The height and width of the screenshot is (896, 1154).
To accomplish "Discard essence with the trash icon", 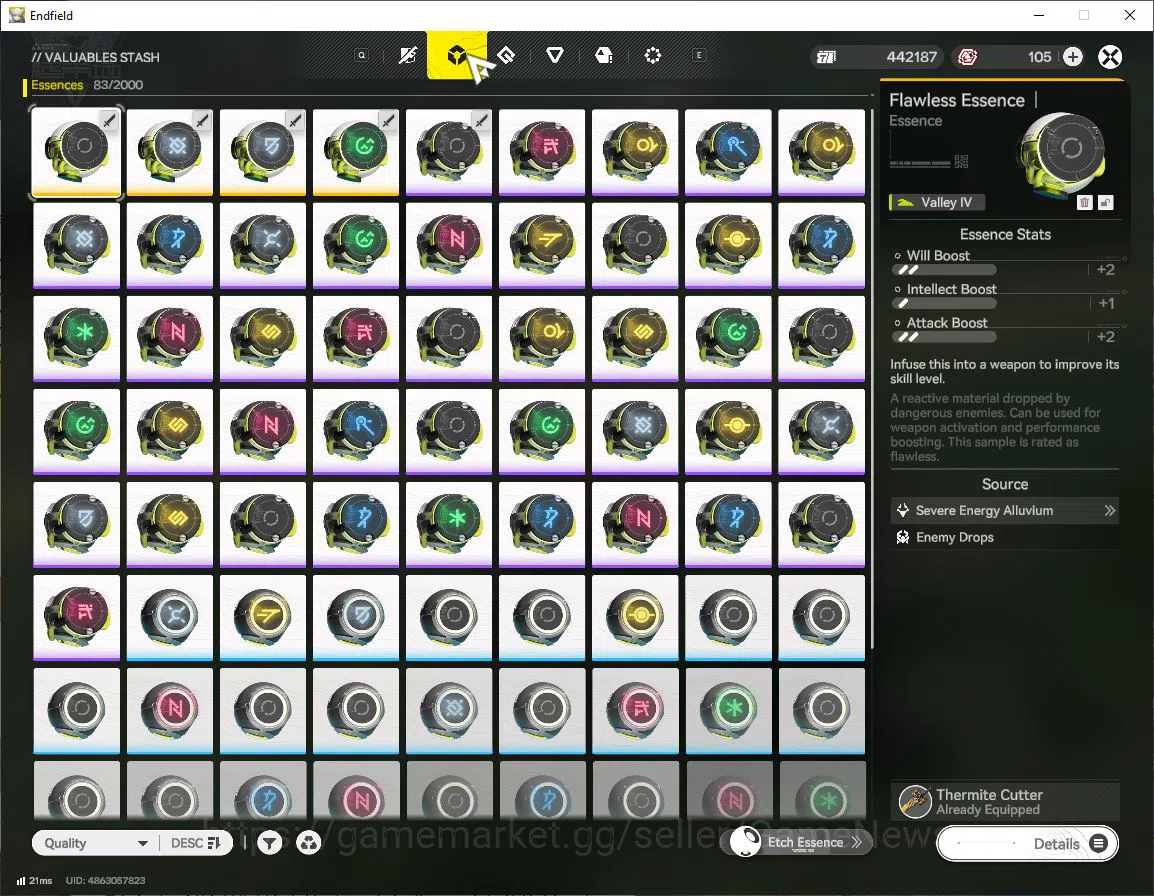I will (x=1084, y=202).
